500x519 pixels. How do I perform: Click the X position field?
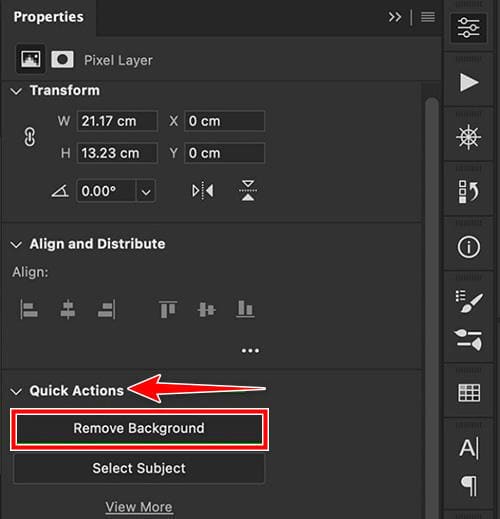pos(225,121)
